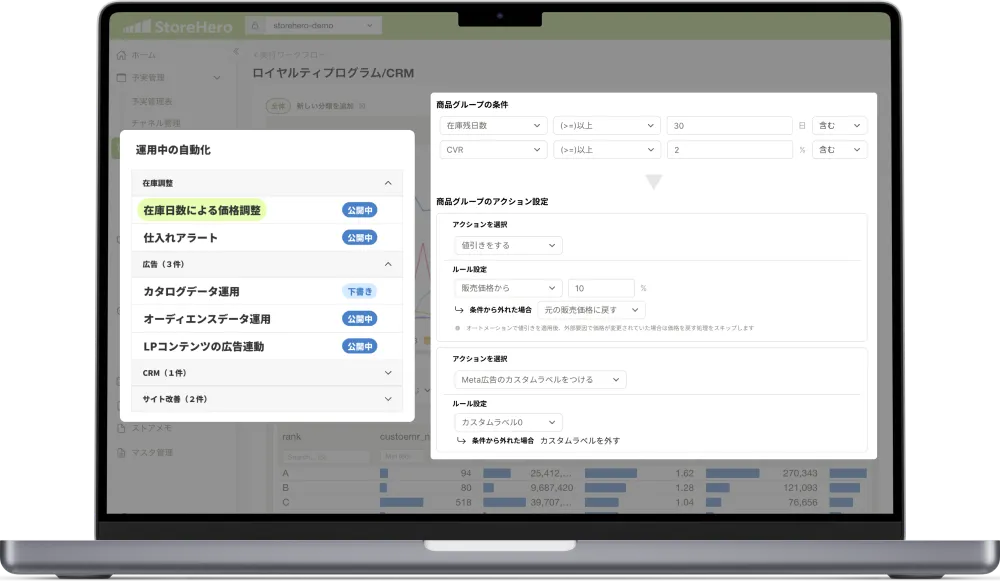Select the LPコンテンツの広告連動 automation

(x=202, y=346)
